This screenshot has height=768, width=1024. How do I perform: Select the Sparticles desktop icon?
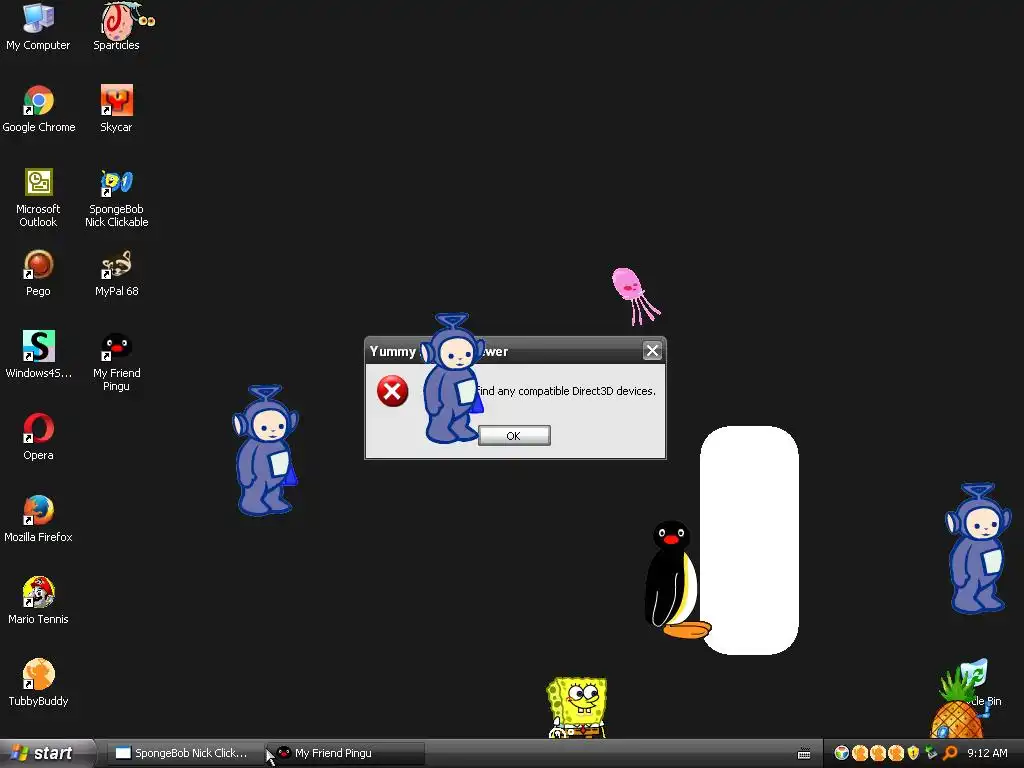click(x=118, y=26)
